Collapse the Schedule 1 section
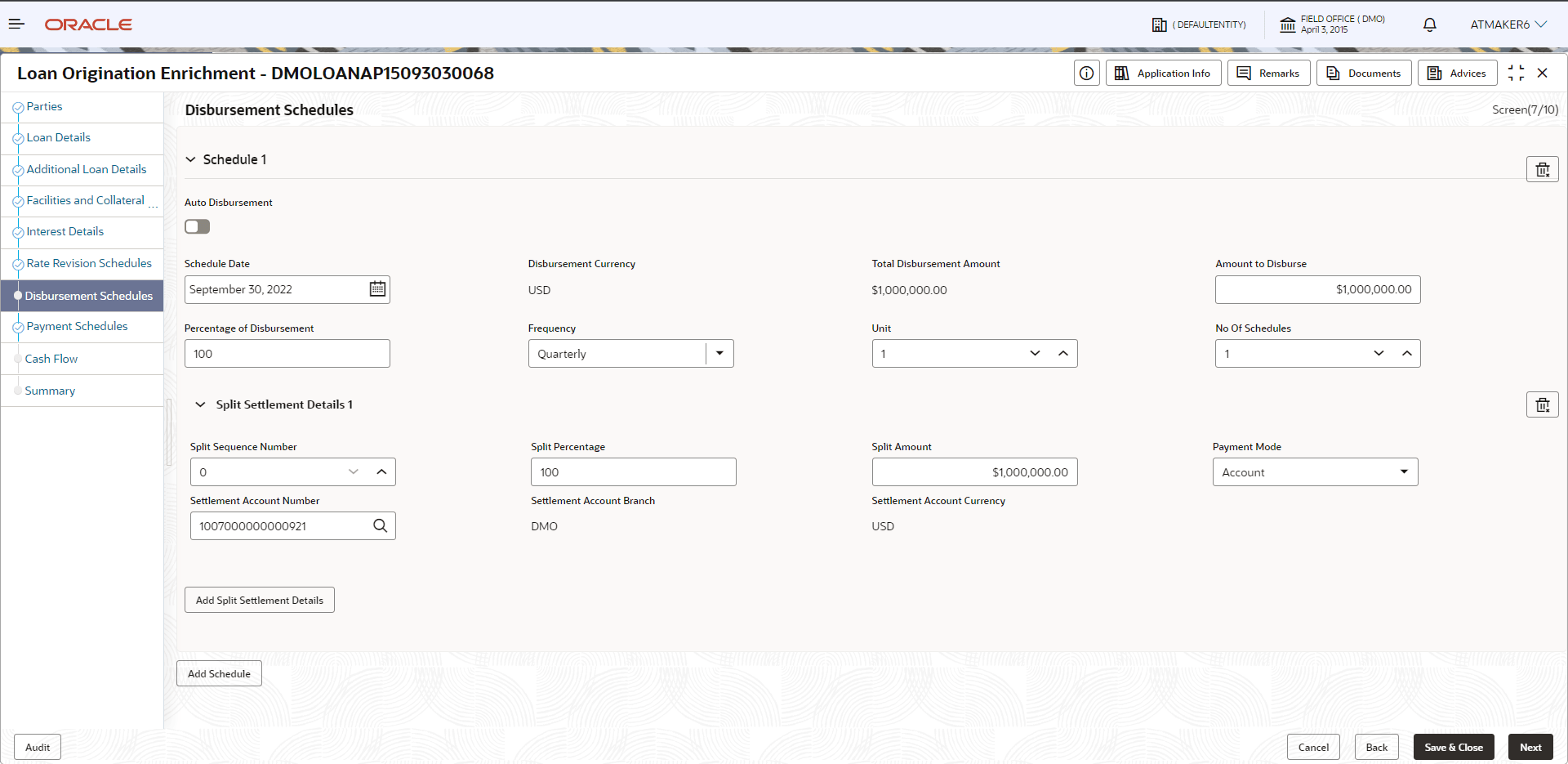This screenshot has height=764, width=1568. tap(190, 159)
